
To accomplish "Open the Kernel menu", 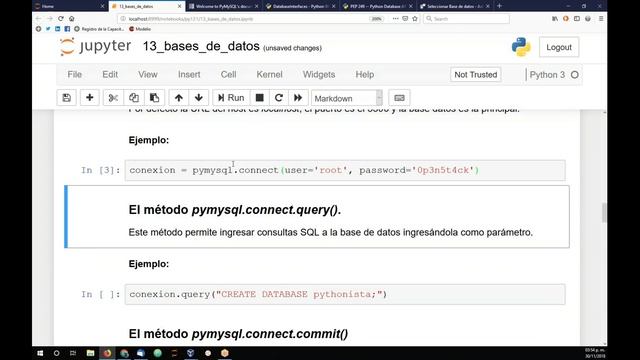I will 269,75.
